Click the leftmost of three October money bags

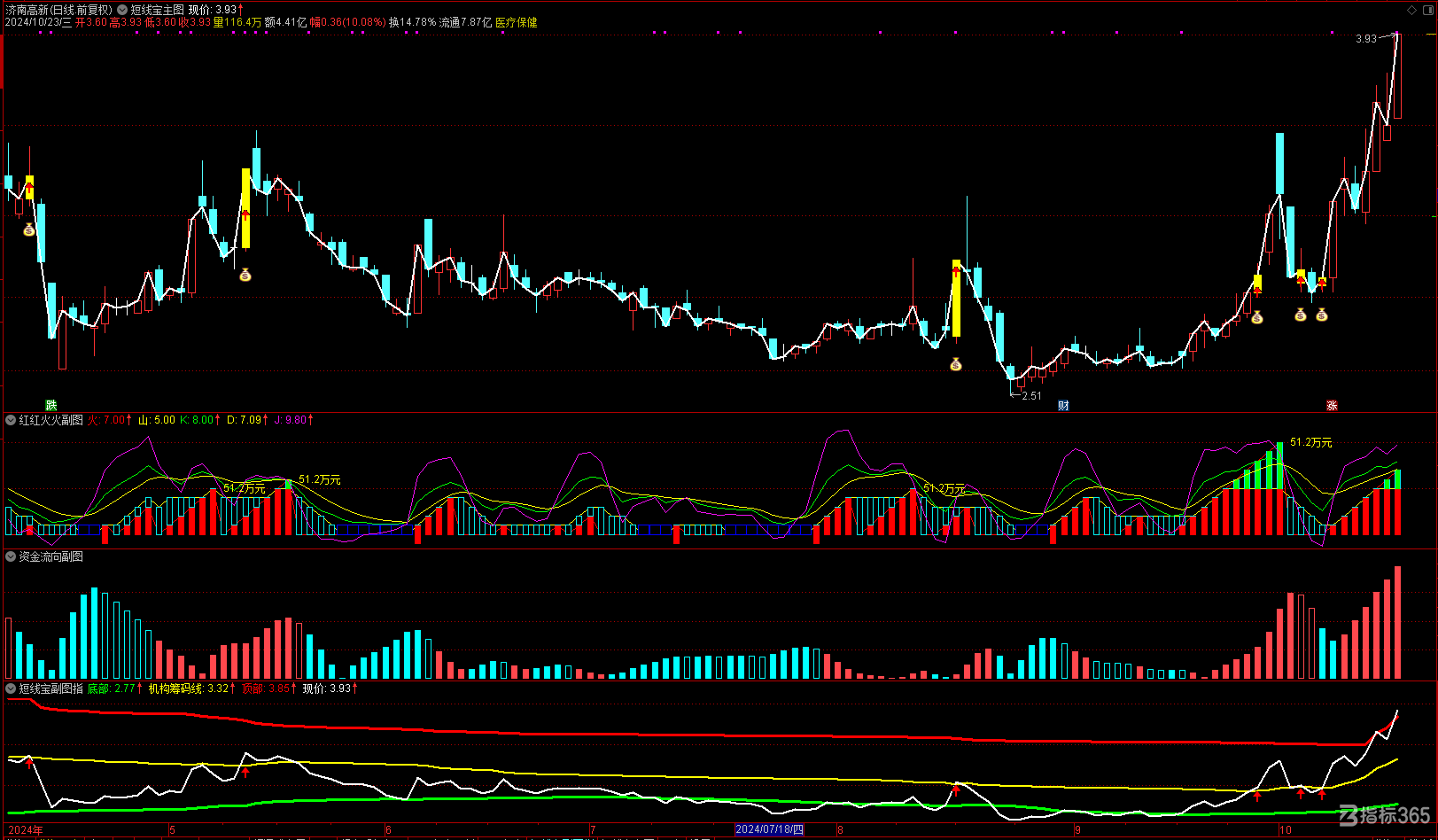pos(1257,317)
